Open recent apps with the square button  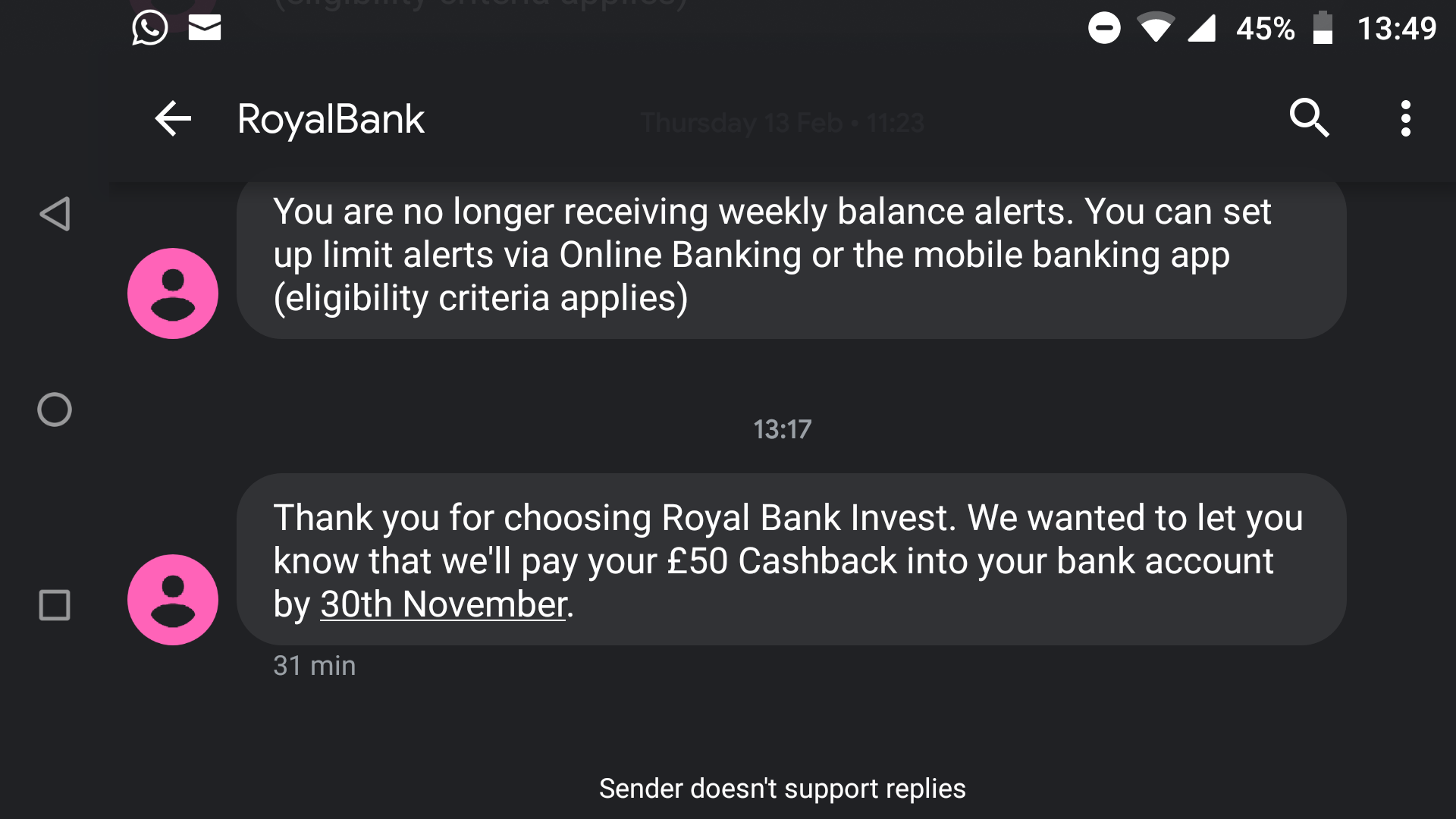click(x=55, y=605)
